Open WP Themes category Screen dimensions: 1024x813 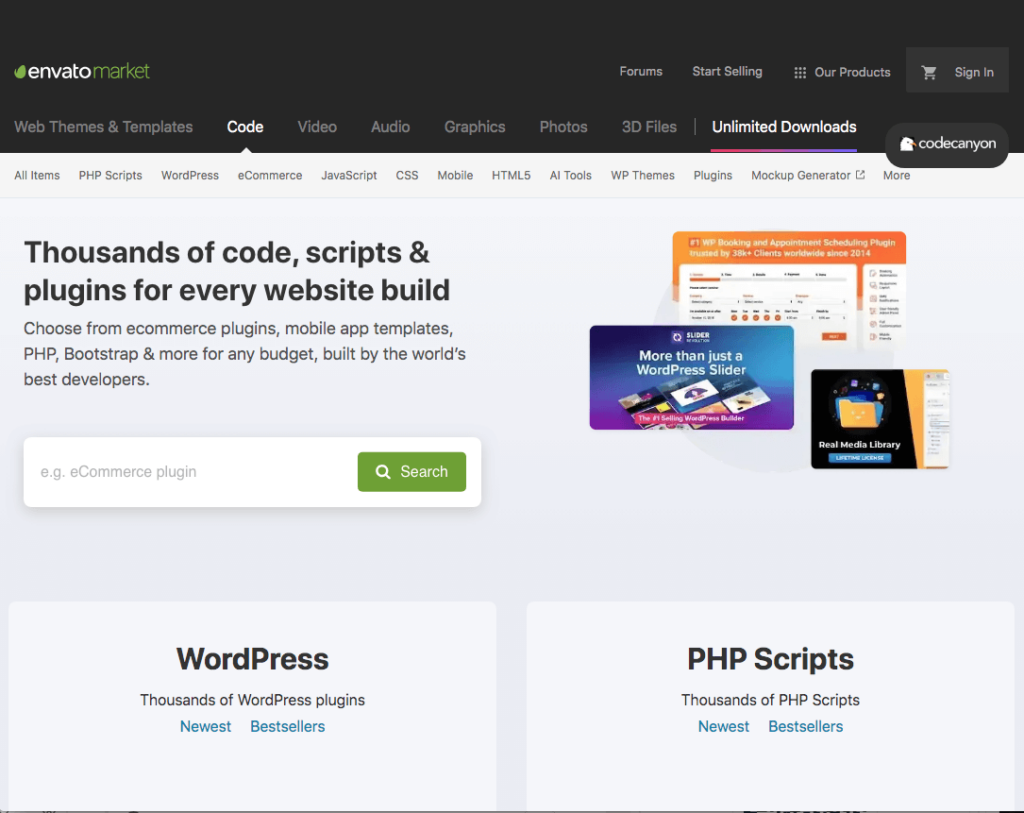pos(643,175)
